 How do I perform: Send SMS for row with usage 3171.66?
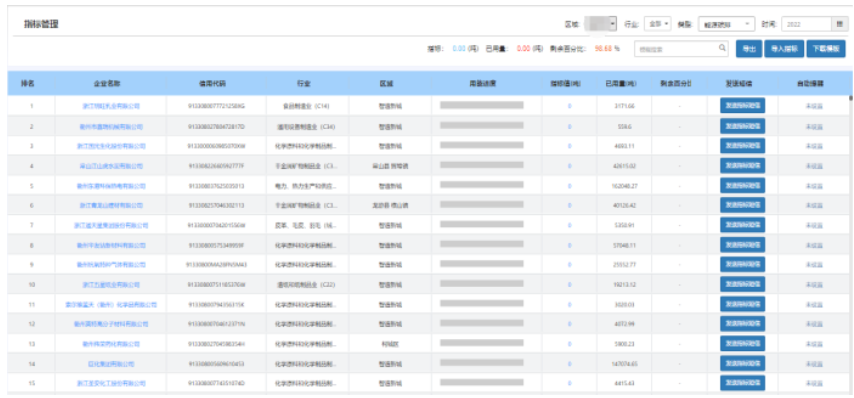[742, 106]
